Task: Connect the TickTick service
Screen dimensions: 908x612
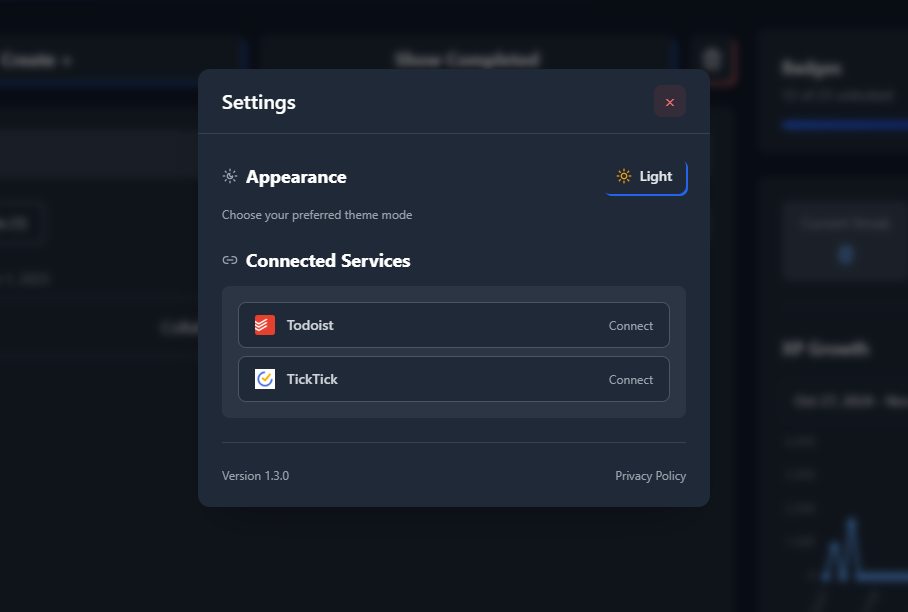Action: (630, 380)
